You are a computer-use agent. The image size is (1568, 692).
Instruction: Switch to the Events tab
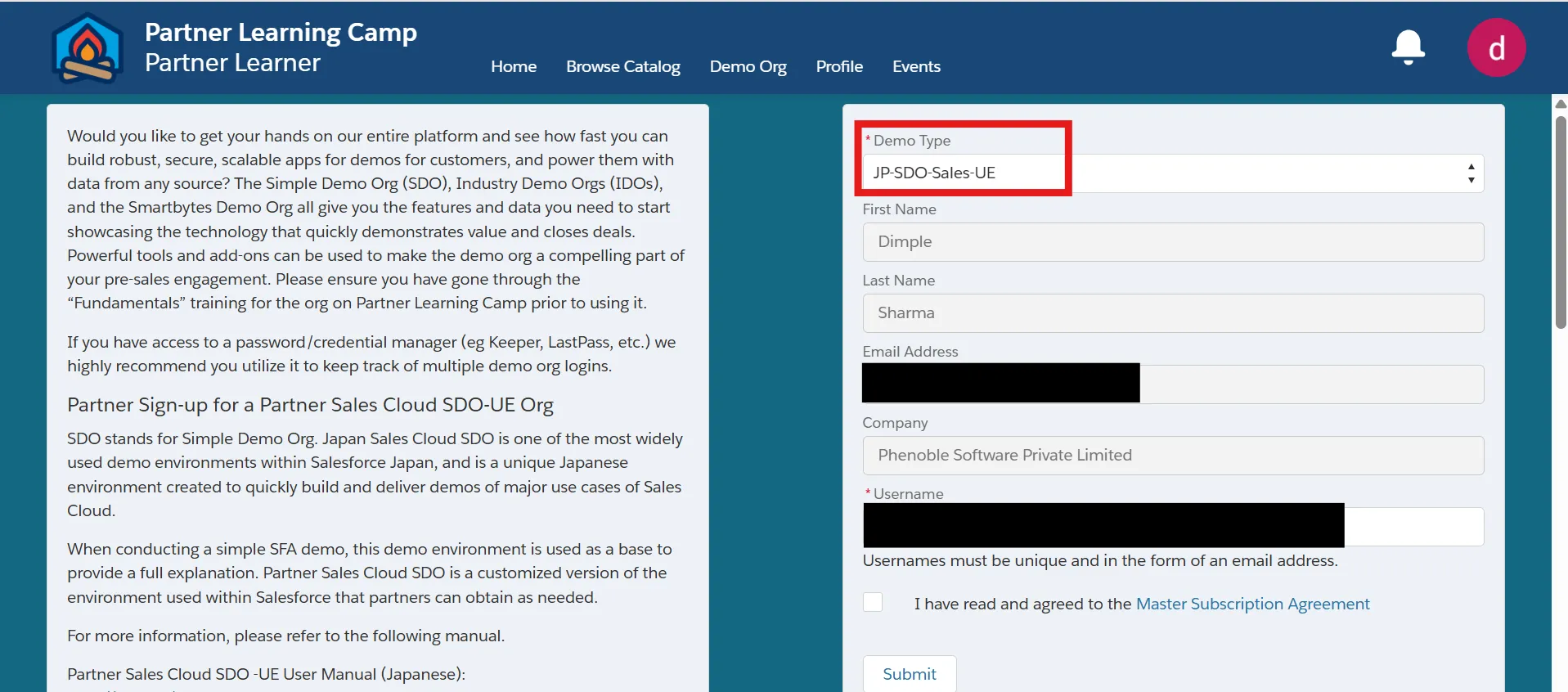(x=915, y=67)
